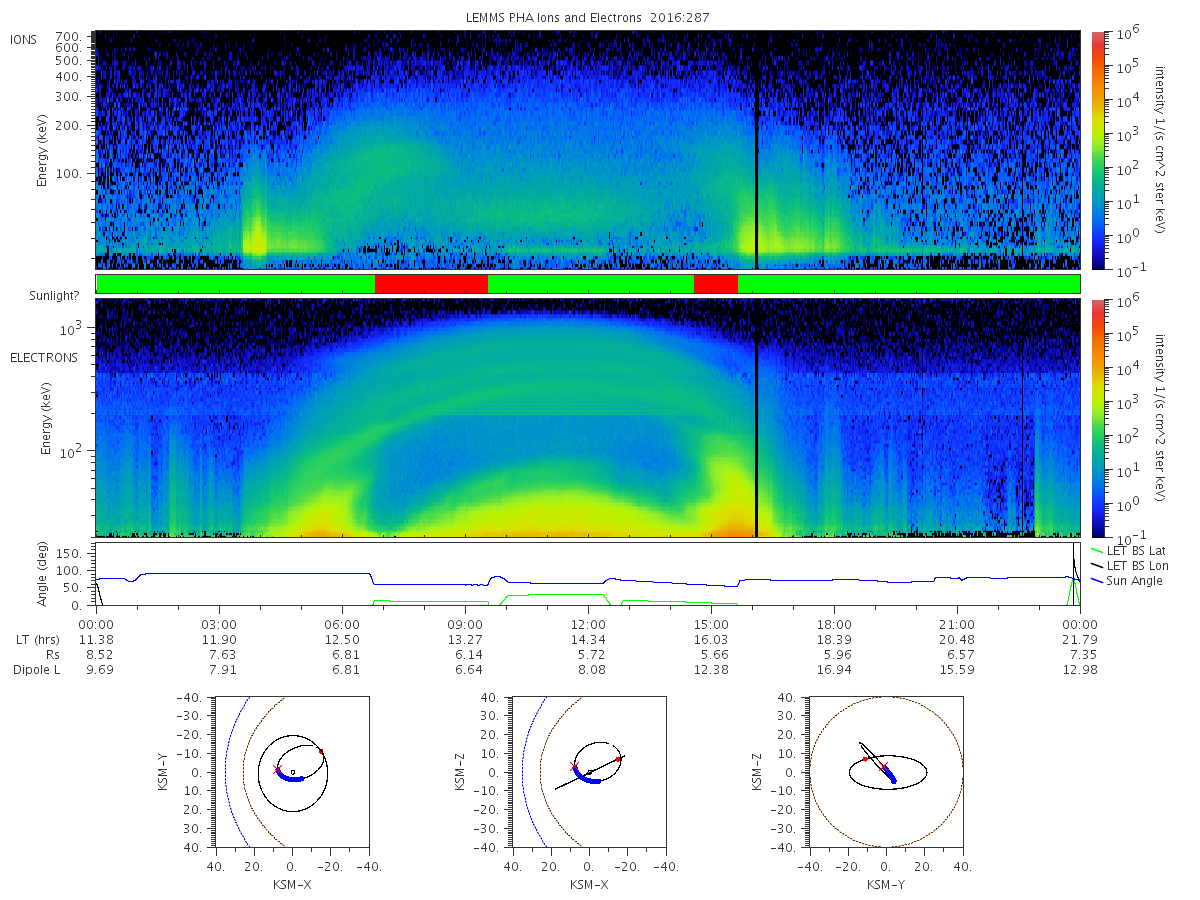Click the first red segment of sunlight bar
Screen dimensions: 1200x900
(x=431, y=284)
